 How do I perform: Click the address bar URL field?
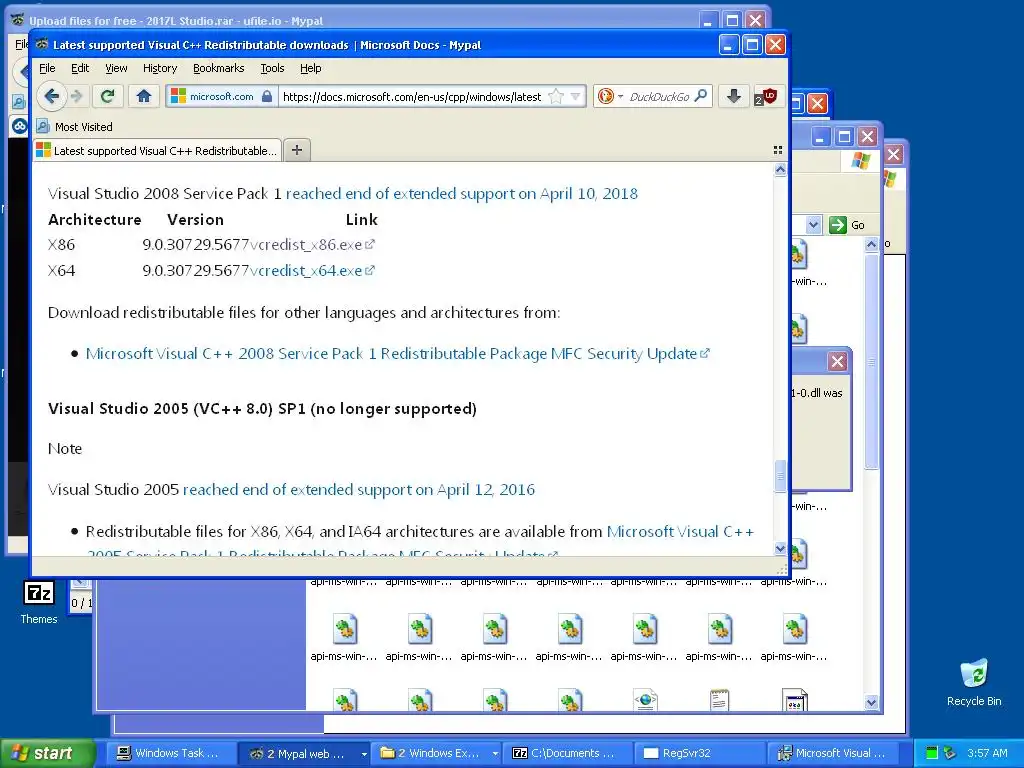411,97
